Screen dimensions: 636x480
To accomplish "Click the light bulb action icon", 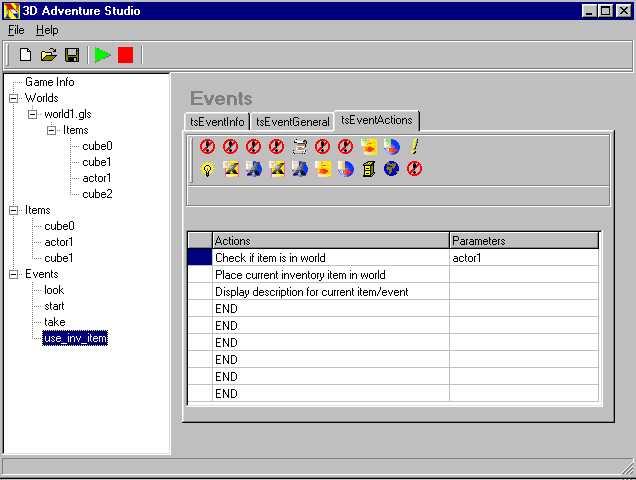I will coord(208,169).
